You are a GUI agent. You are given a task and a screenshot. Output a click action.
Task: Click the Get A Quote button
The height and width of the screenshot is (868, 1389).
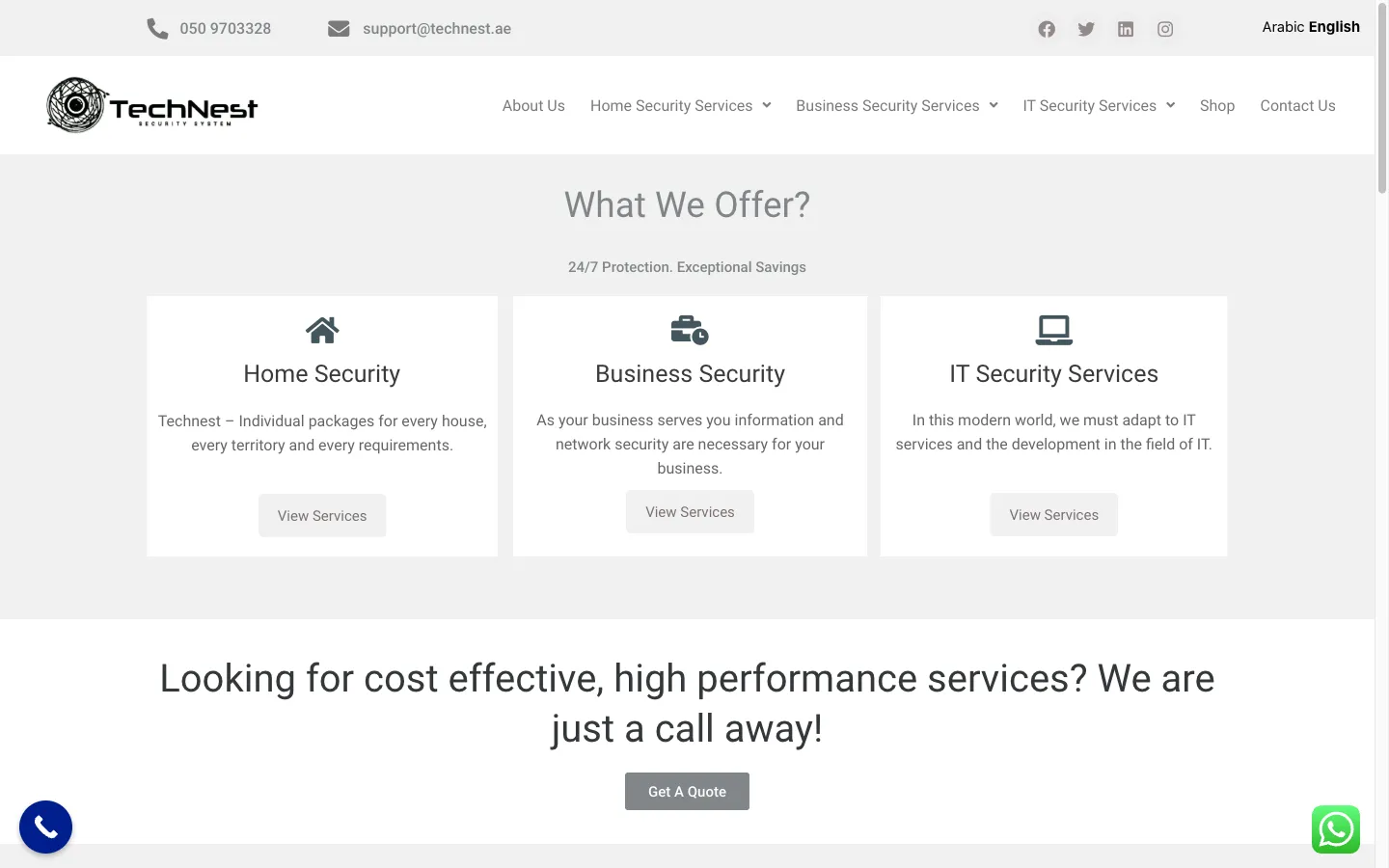687,792
